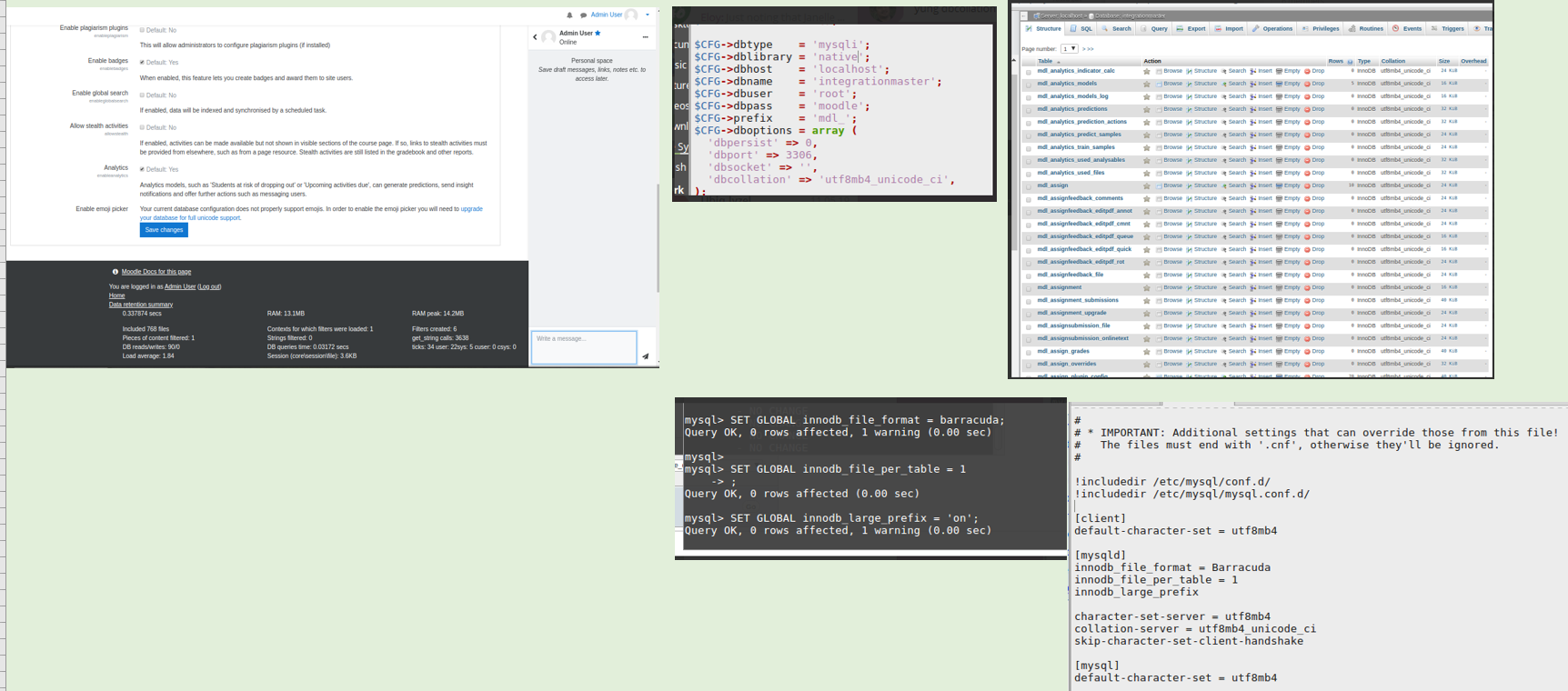Search in mdl_analytics_predictions table
Viewport: 1568px width, 691px height.
pos(1234,109)
